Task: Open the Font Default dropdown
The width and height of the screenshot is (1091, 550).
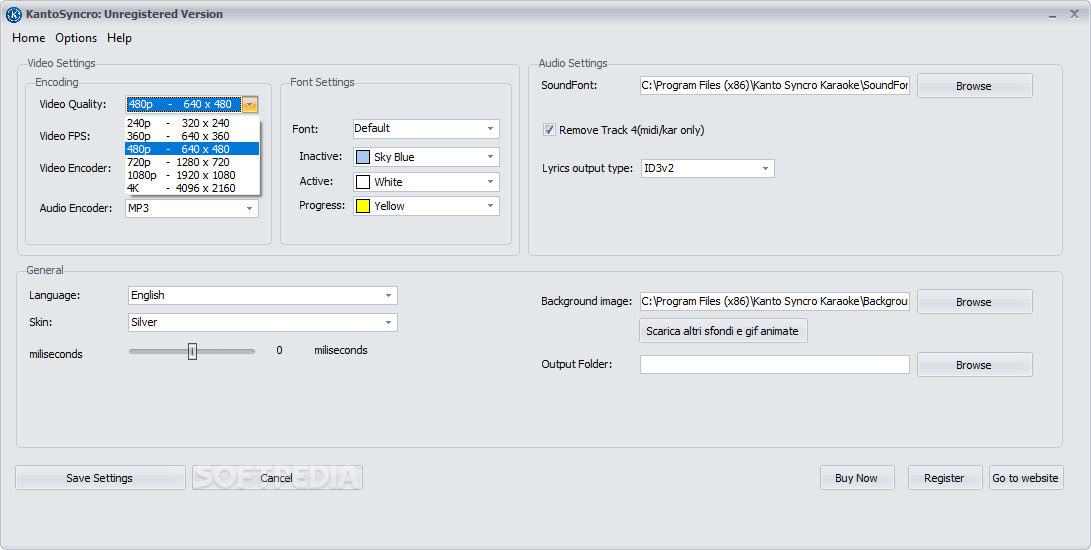Action: (x=426, y=129)
